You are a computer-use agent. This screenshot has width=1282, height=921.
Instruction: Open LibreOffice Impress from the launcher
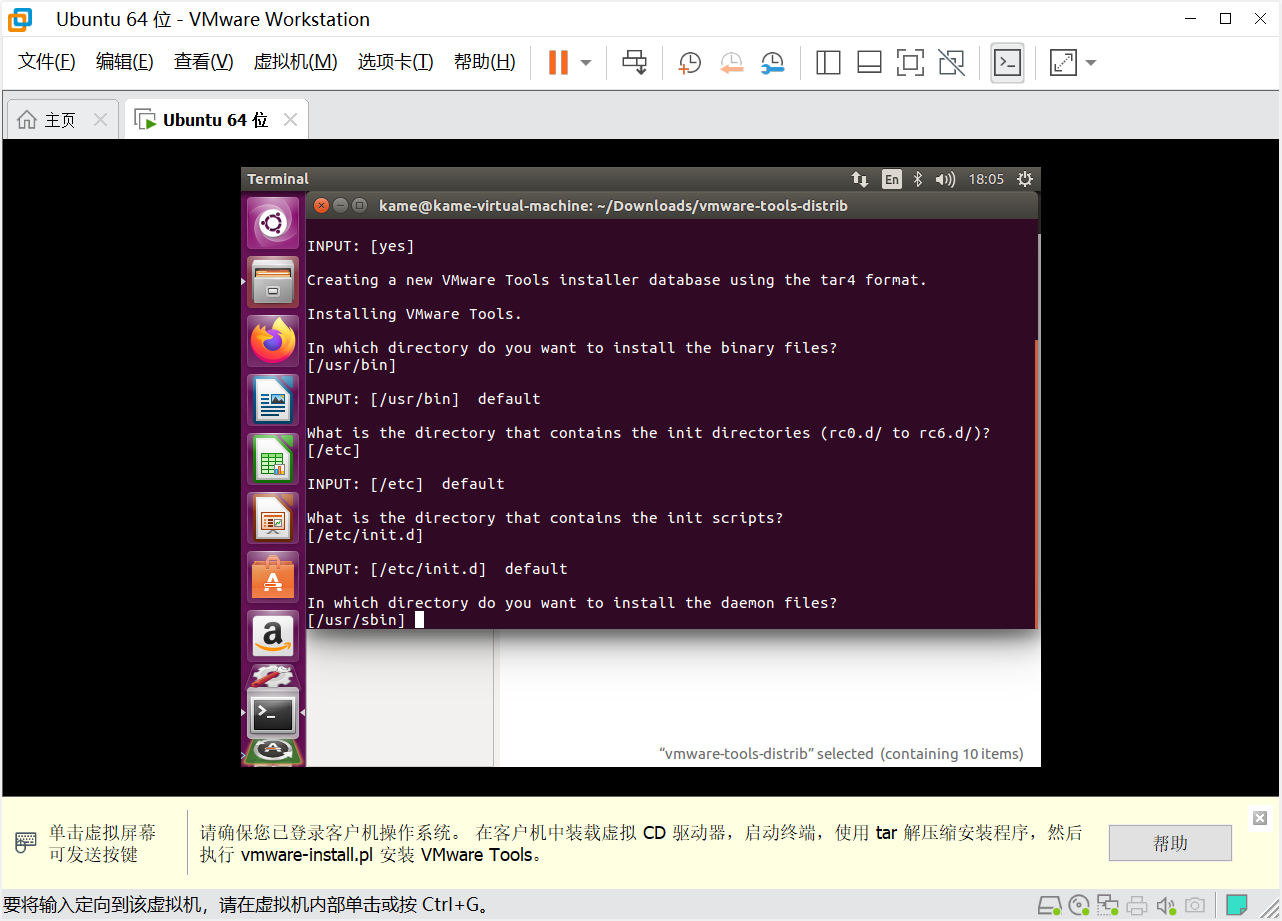pos(273,518)
